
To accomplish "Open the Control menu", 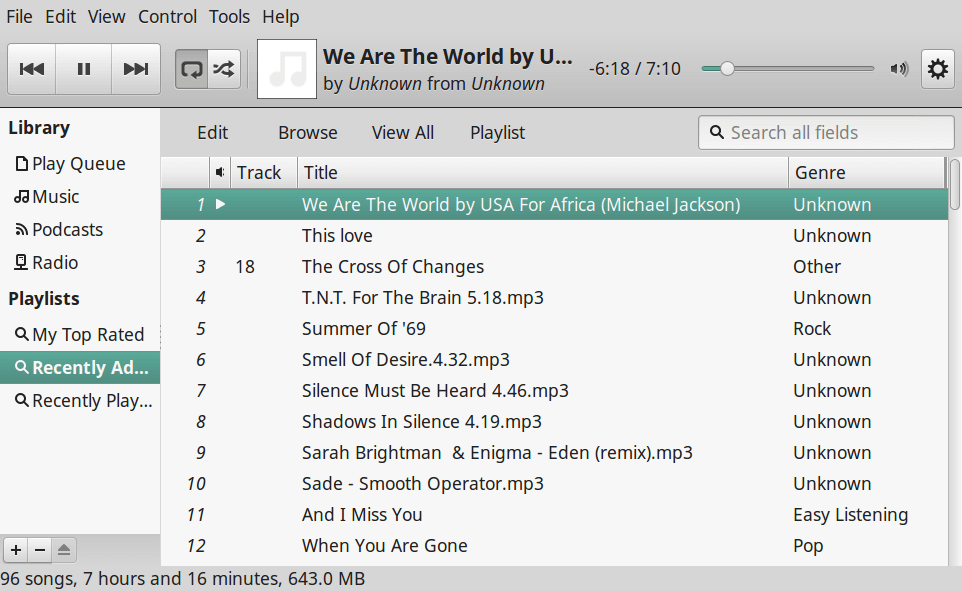I will pos(167,16).
